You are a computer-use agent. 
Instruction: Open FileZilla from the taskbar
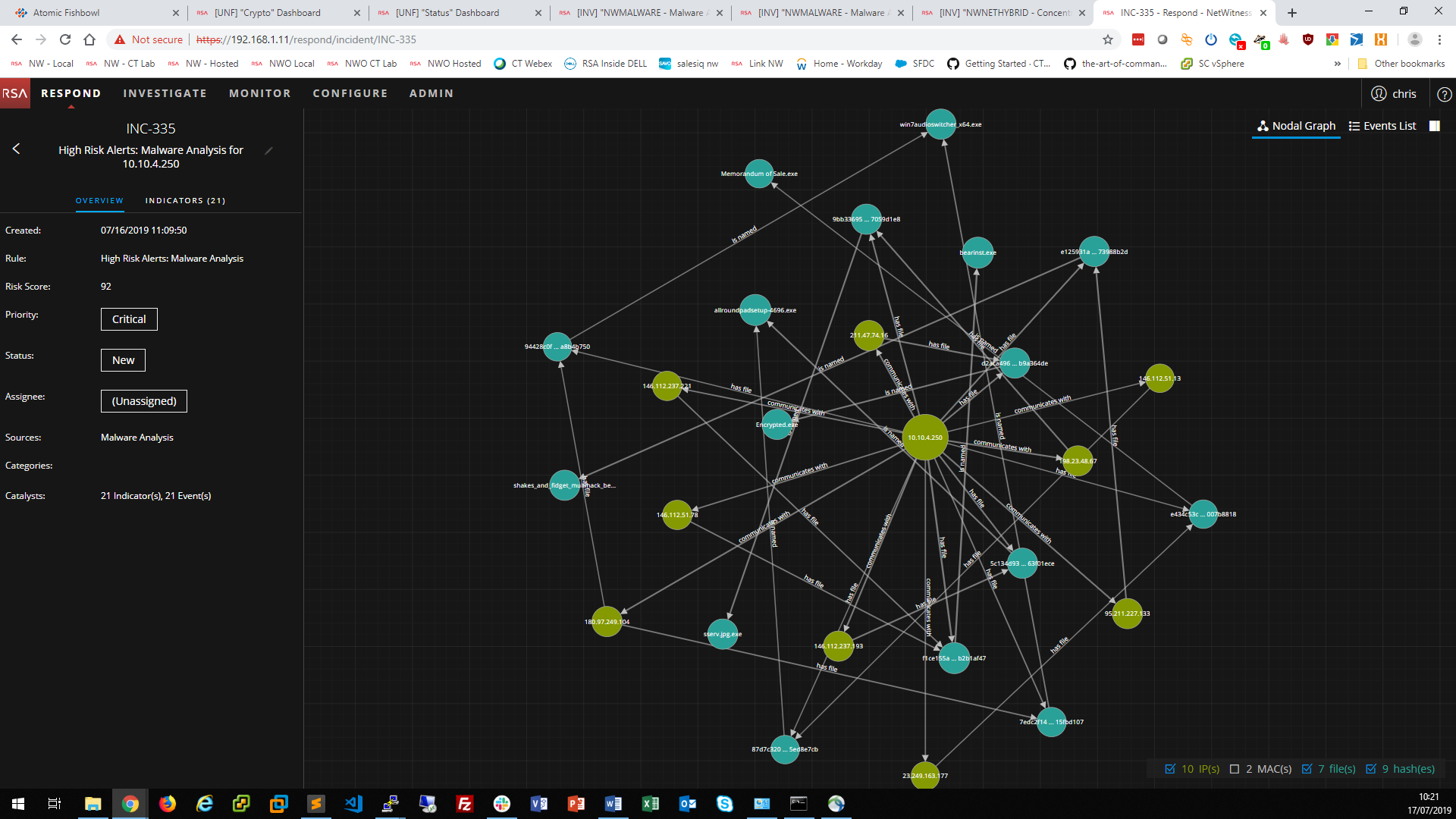pos(464,804)
